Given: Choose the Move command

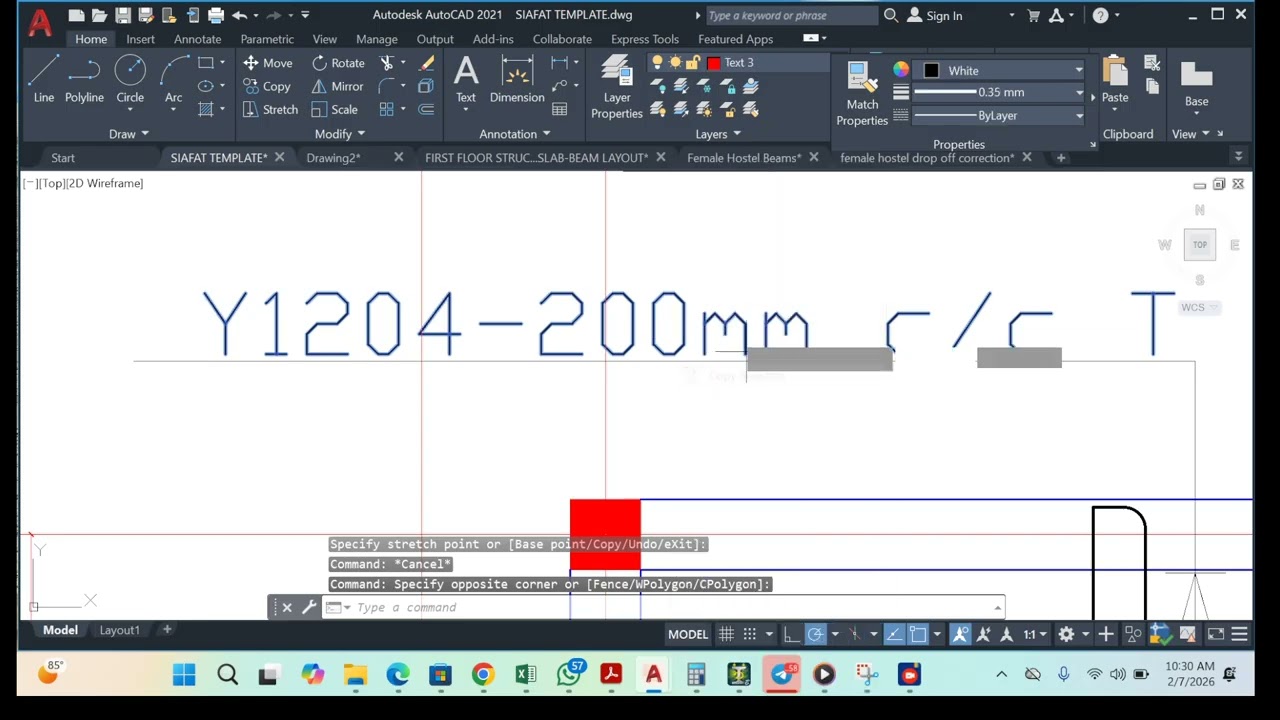Looking at the screenshot, I should [267, 63].
